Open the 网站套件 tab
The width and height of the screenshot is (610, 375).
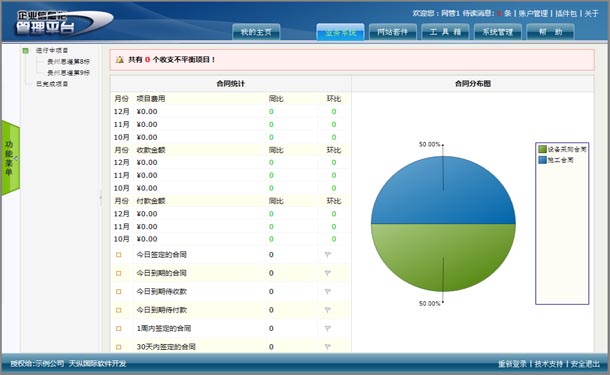point(393,32)
